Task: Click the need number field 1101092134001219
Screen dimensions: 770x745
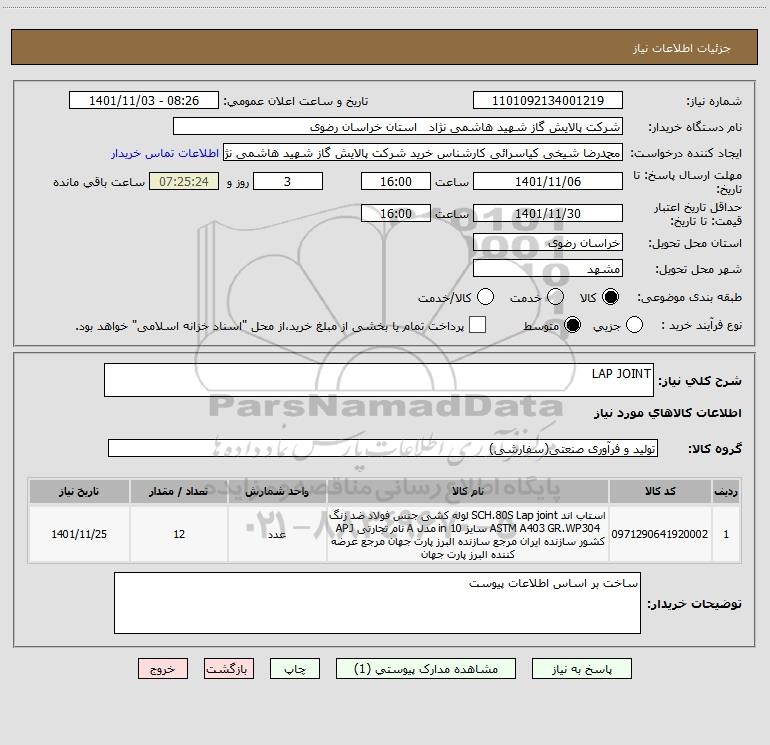Action: click(548, 101)
